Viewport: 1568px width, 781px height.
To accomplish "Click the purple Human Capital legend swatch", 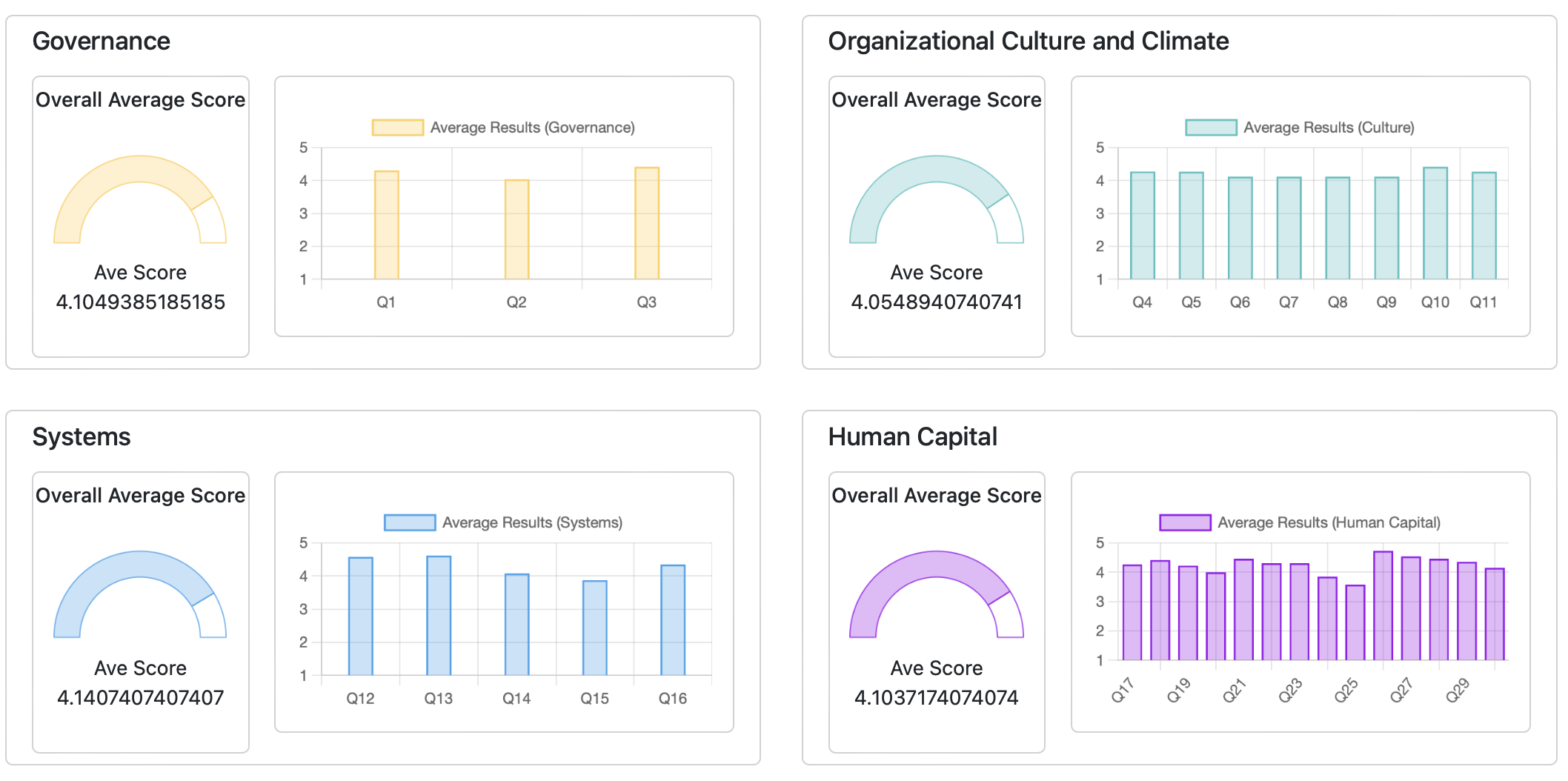I will coord(1185,522).
